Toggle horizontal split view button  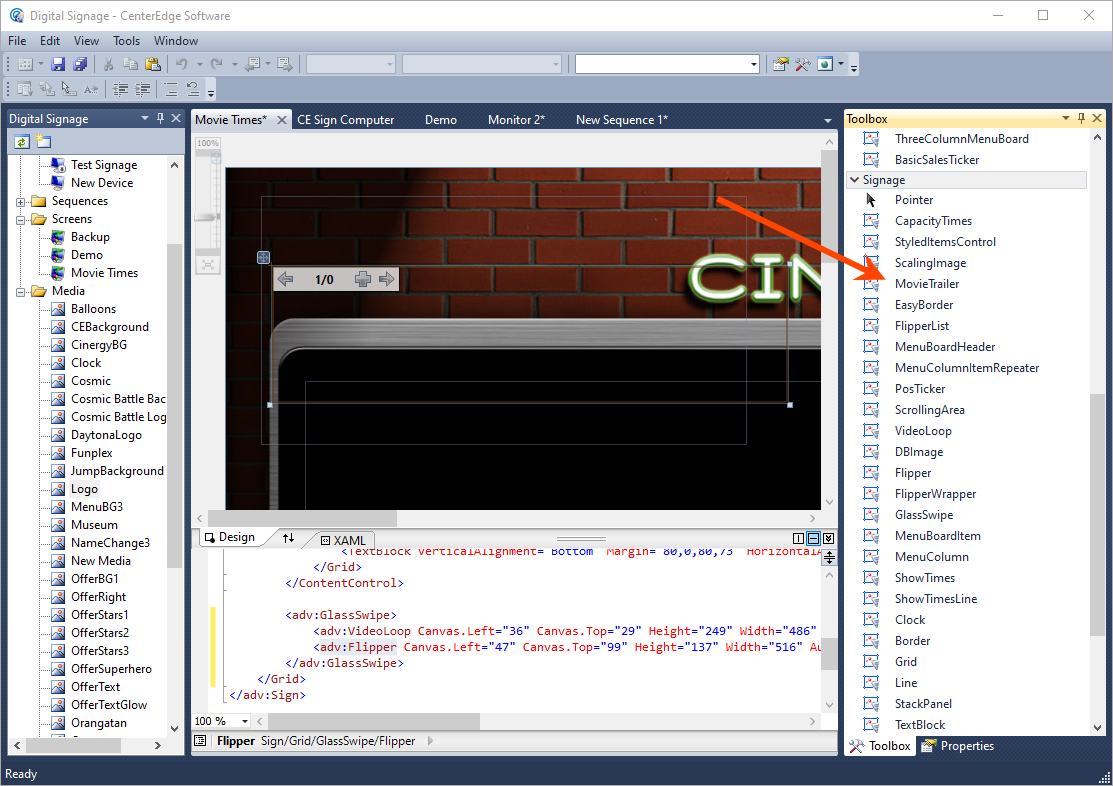pyautogui.click(x=813, y=538)
